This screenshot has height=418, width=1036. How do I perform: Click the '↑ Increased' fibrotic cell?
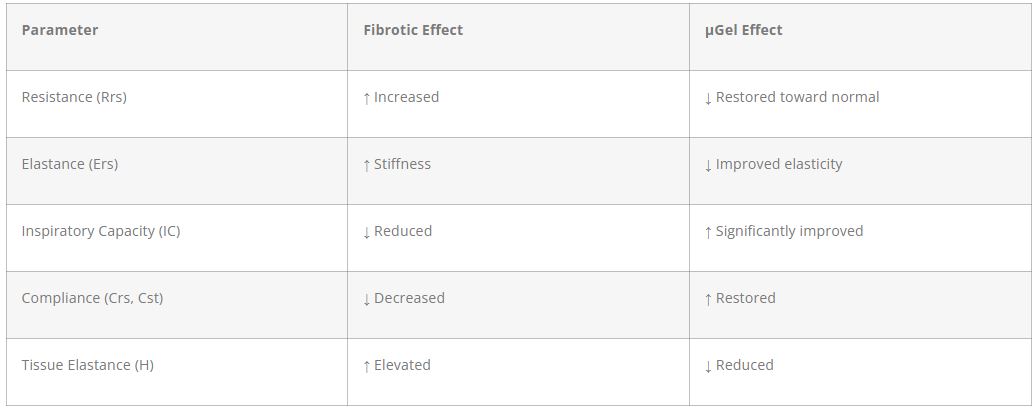coord(401,97)
